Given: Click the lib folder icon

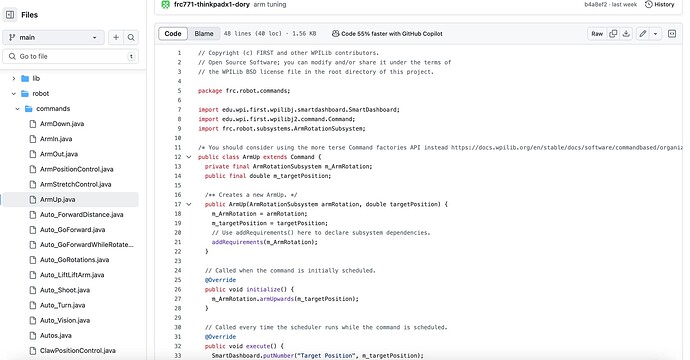Looking at the screenshot, I should [25, 78].
